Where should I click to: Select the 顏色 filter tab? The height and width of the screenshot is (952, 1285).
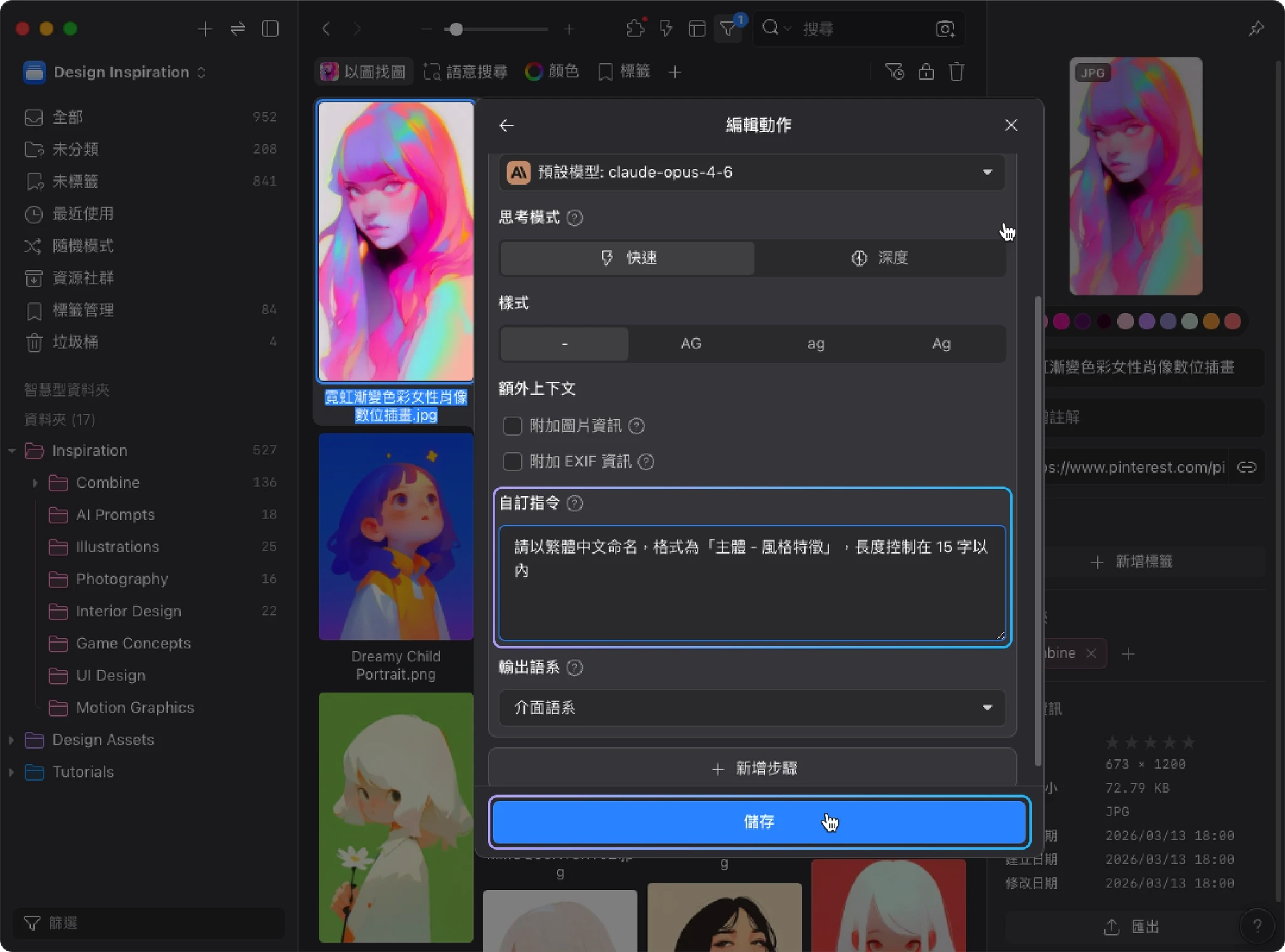tap(552, 72)
